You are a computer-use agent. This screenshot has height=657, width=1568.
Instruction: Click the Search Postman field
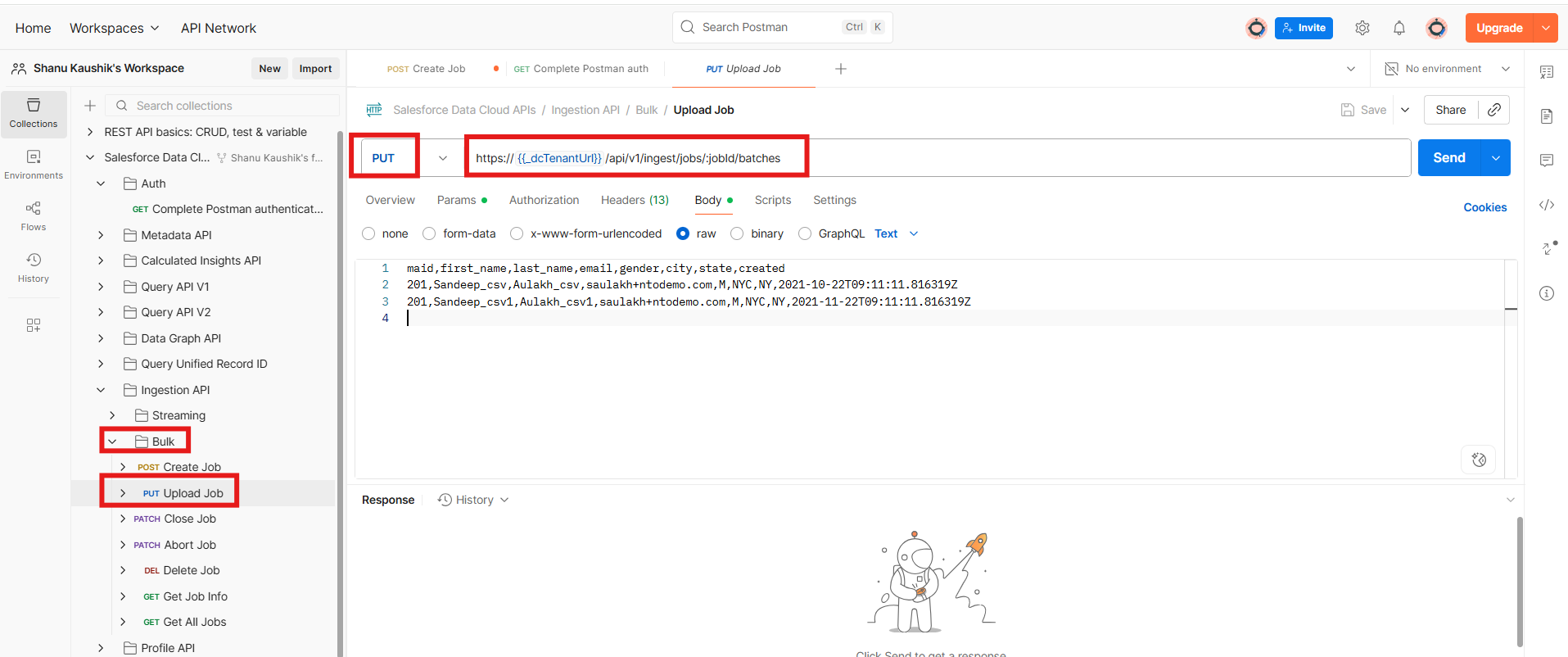point(770,27)
